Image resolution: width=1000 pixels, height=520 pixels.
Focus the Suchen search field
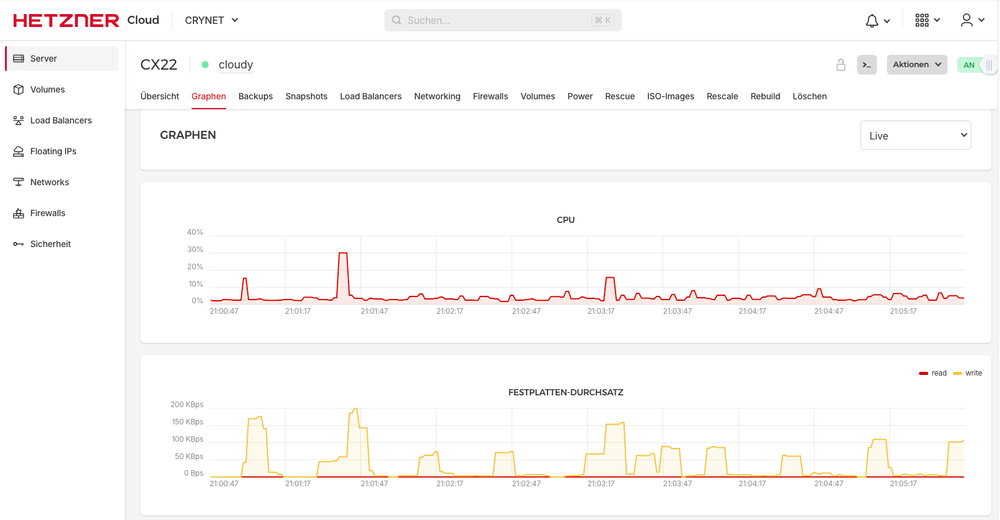(502, 20)
